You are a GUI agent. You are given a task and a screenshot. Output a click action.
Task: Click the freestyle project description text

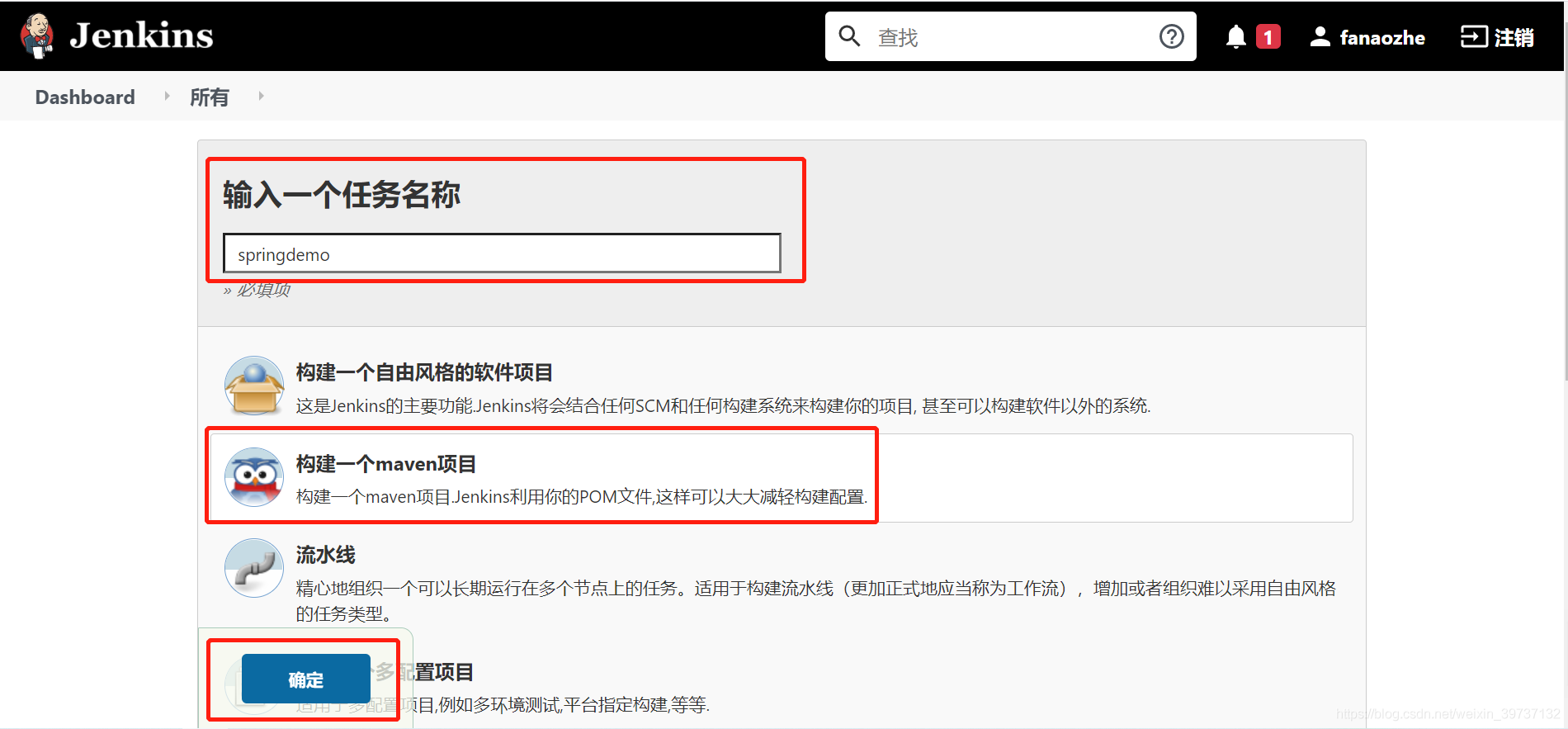coord(723,405)
